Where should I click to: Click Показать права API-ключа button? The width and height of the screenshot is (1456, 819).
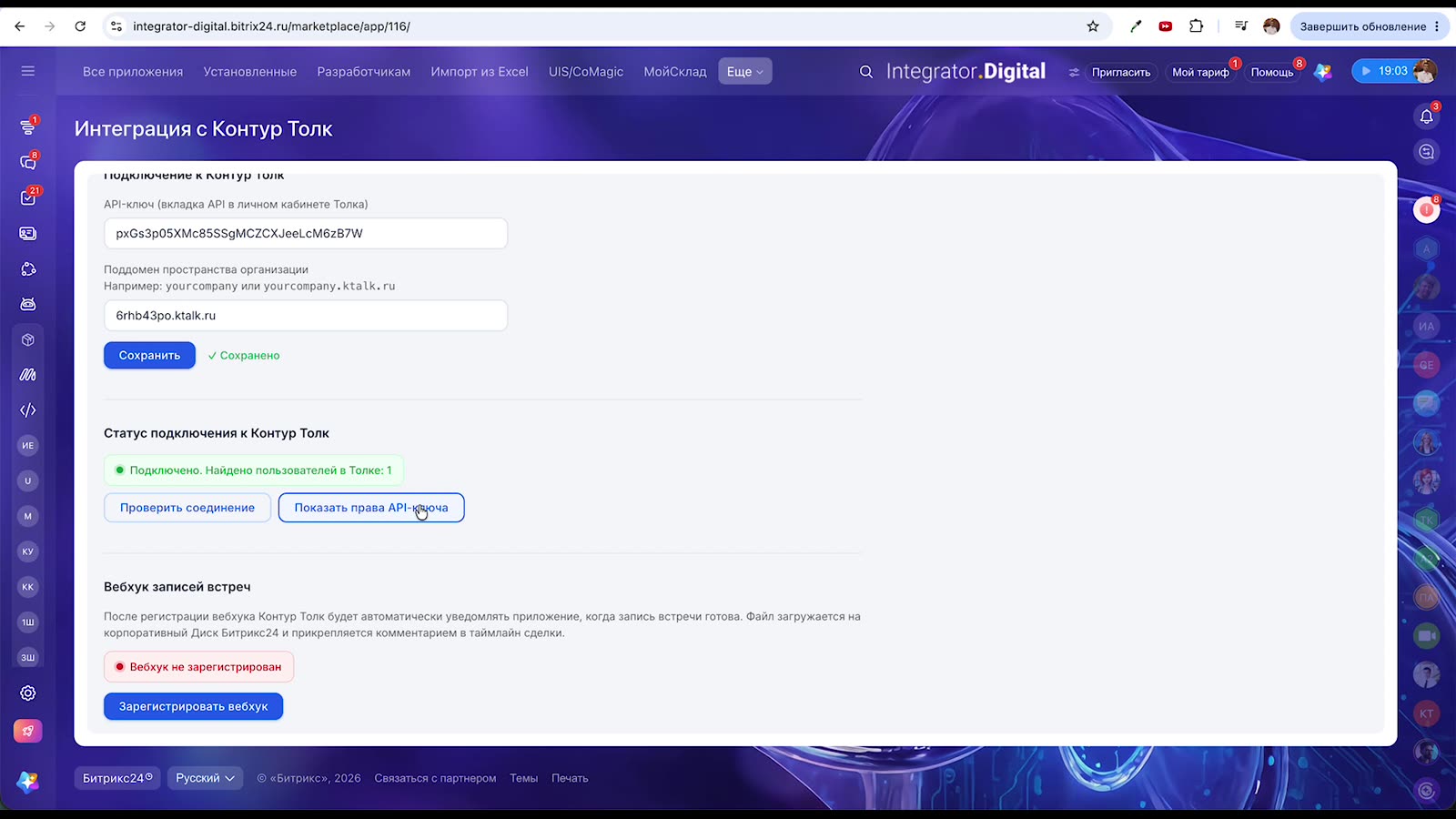pos(371,508)
